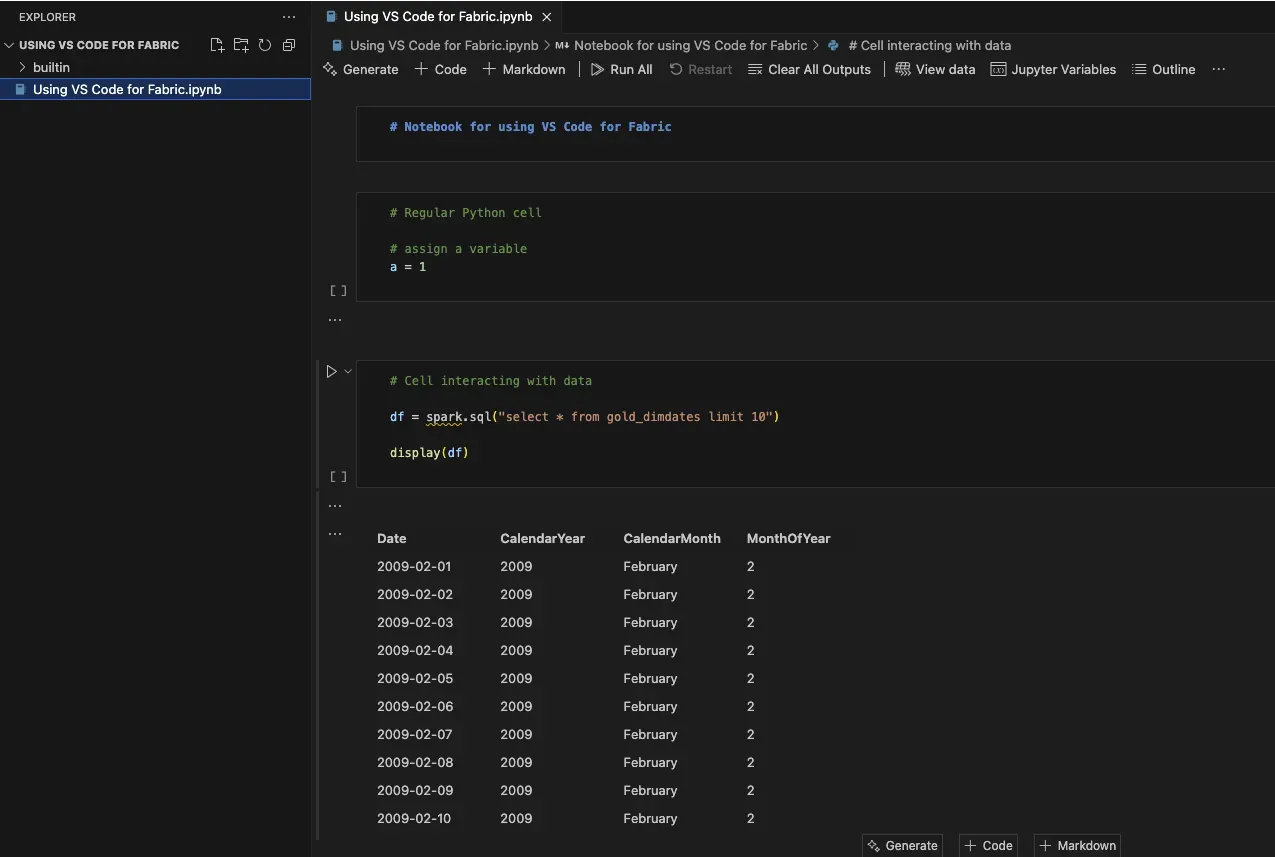Image resolution: width=1275 pixels, height=857 pixels.
Task: Click into the markdown heading cell
Action: [x=815, y=134]
